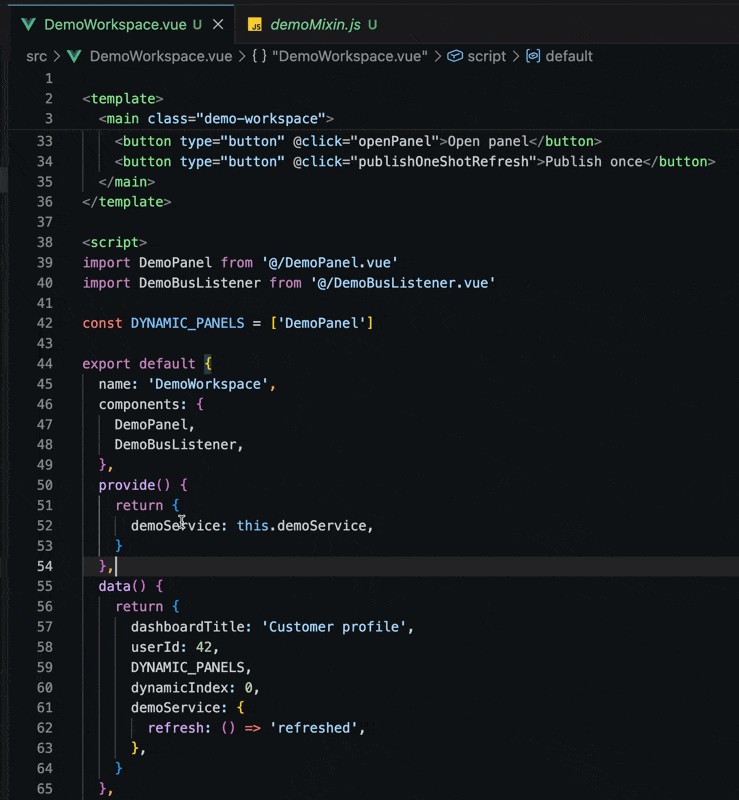Open DemoWorkspace.vue file breadcrumb
Viewport: 739px width, 800px height.
(x=161, y=56)
